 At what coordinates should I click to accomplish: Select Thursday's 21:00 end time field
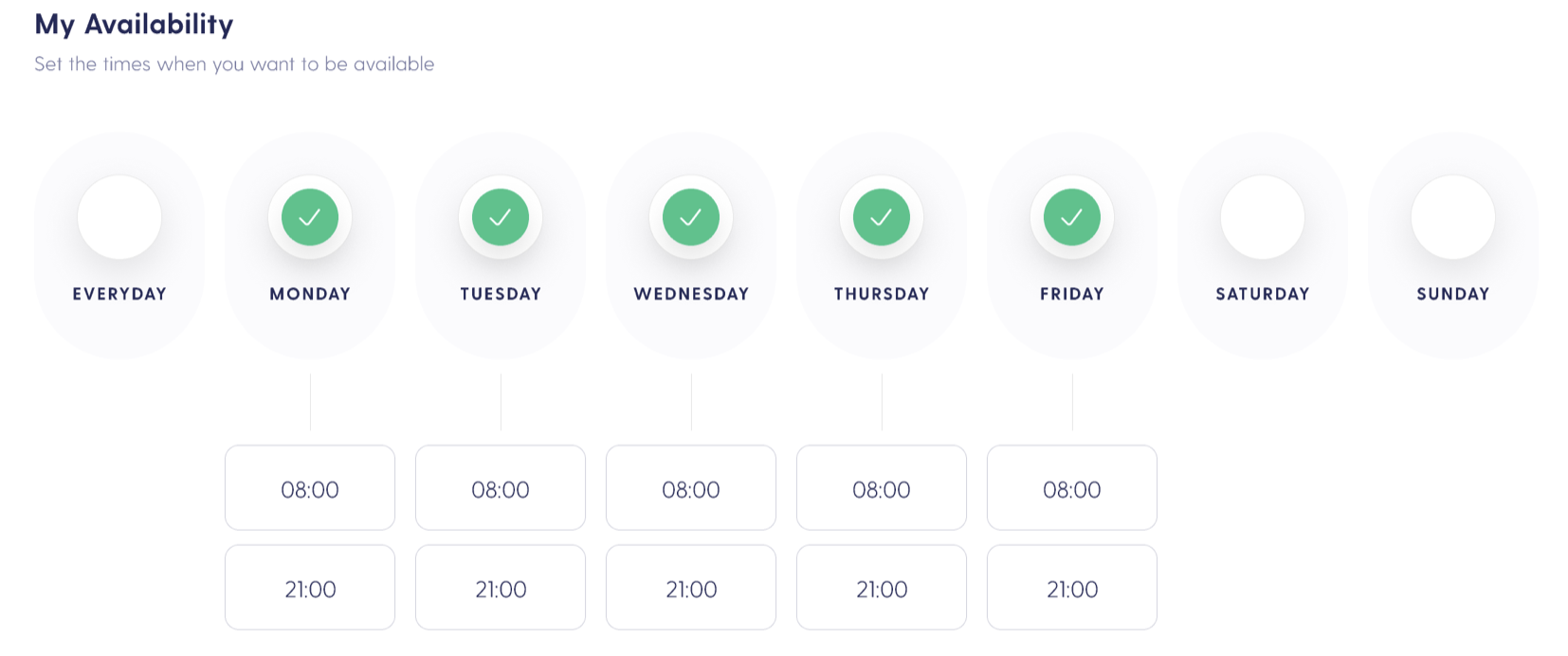coord(881,588)
